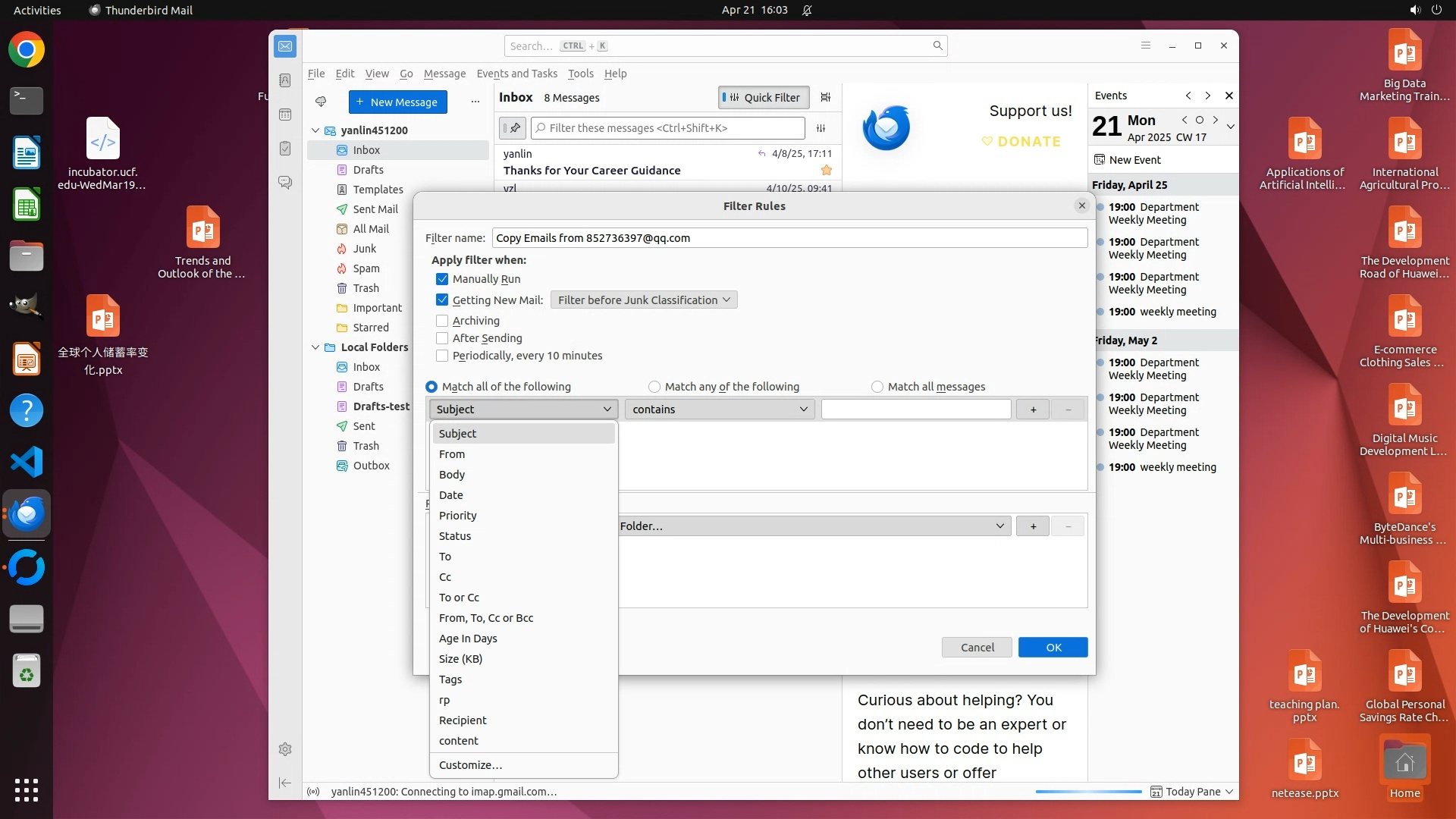Open the Chat sidebar icon
This screenshot has height=819, width=1456.
[x=285, y=183]
